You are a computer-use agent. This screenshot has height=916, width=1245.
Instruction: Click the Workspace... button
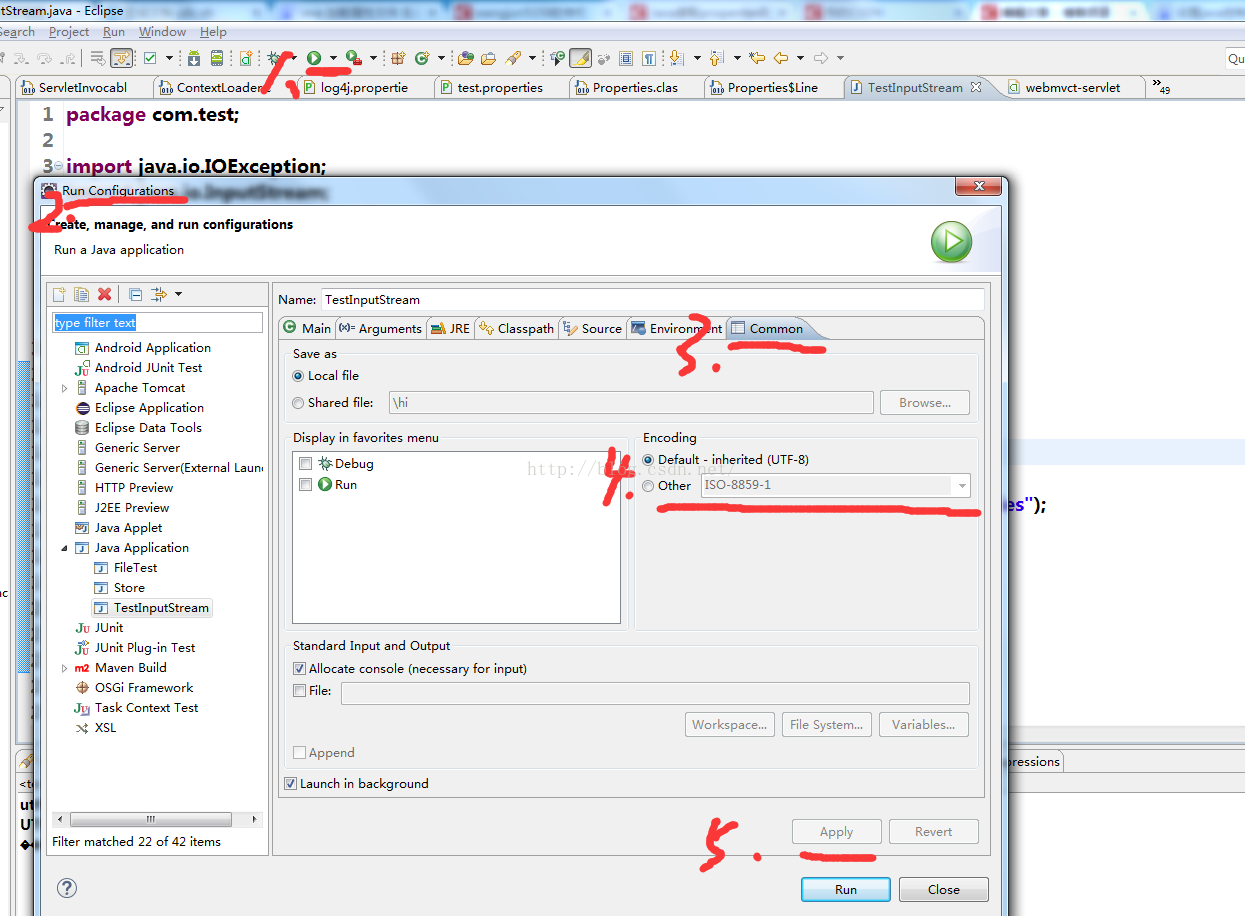pos(731,725)
